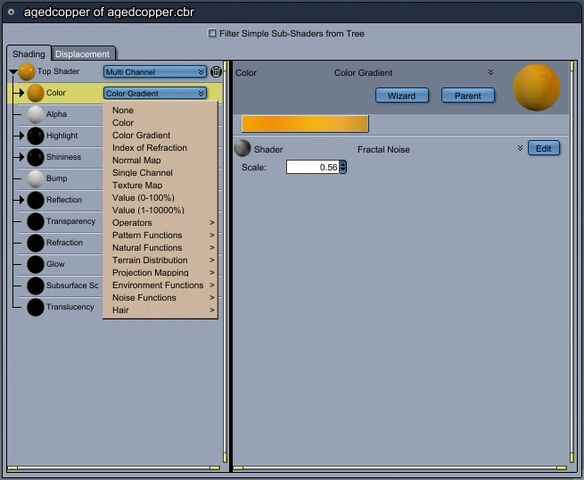Image resolution: width=584 pixels, height=480 pixels.
Task: Expand the Reflection tree node arrow
Action: [21, 200]
